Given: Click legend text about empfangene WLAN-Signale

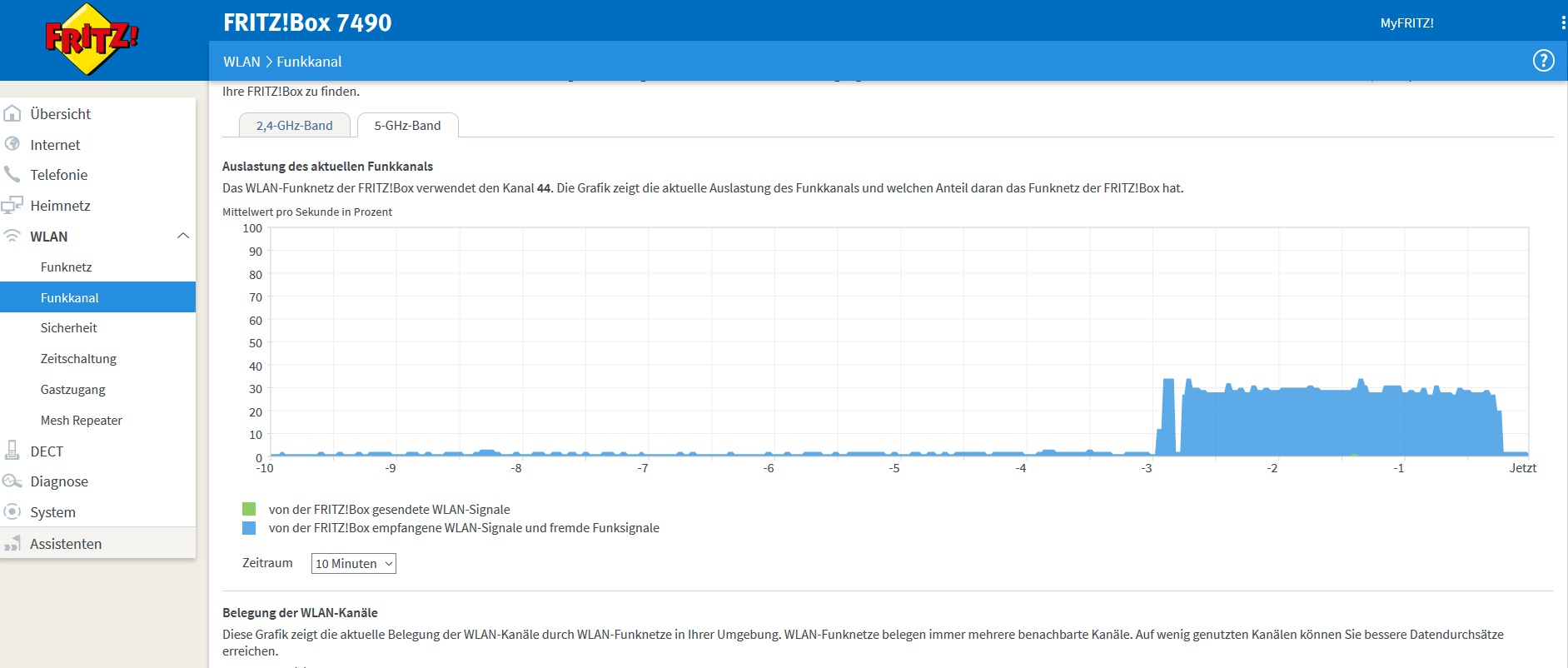Looking at the screenshot, I should click(x=464, y=528).
